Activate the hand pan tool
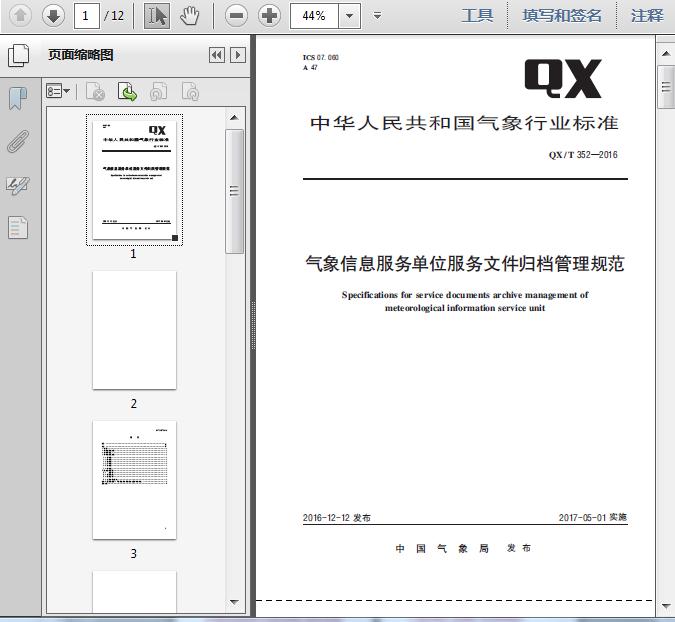 click(x=189, y=16)
